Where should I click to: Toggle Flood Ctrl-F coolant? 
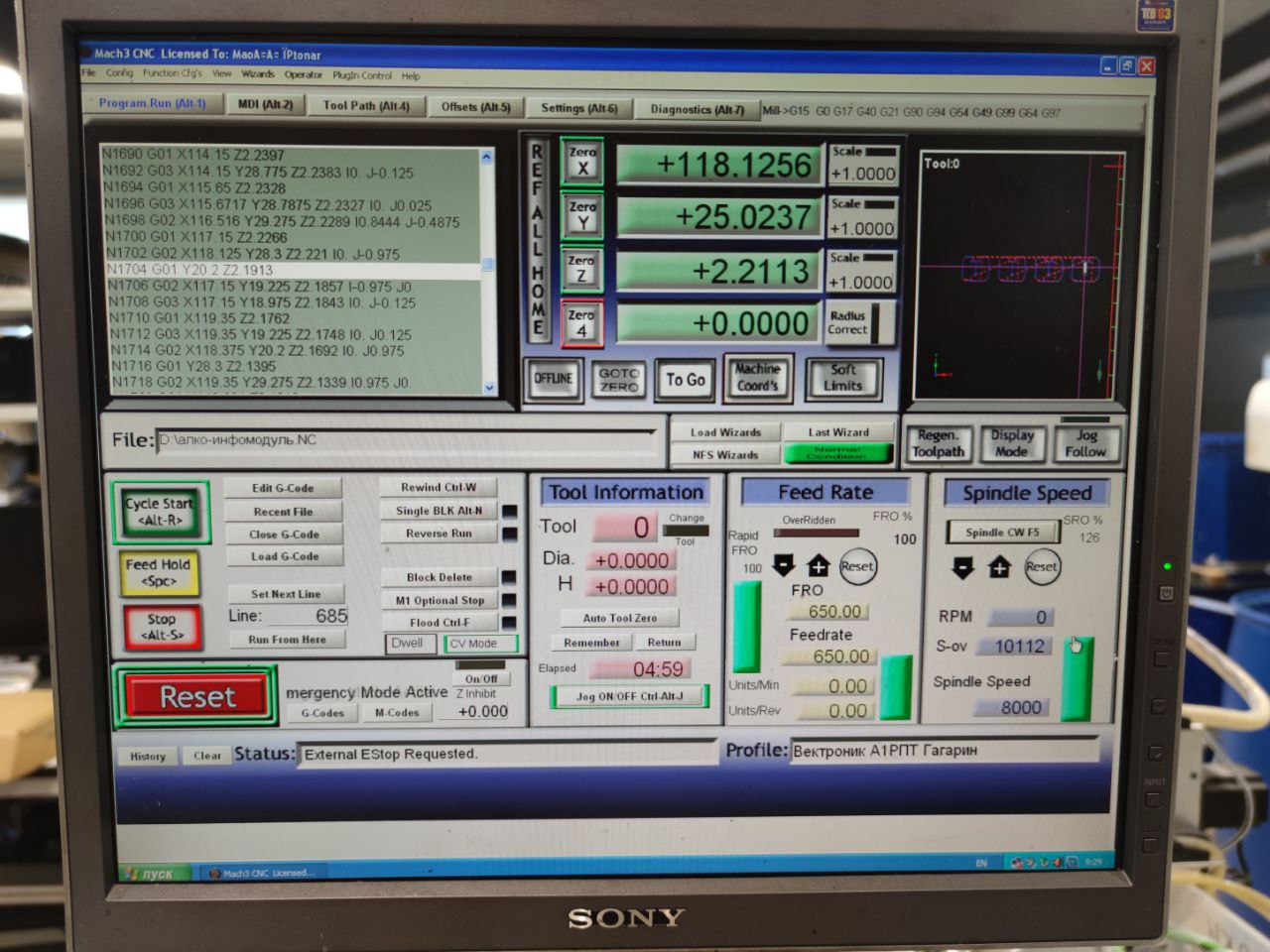click(440, 623)
